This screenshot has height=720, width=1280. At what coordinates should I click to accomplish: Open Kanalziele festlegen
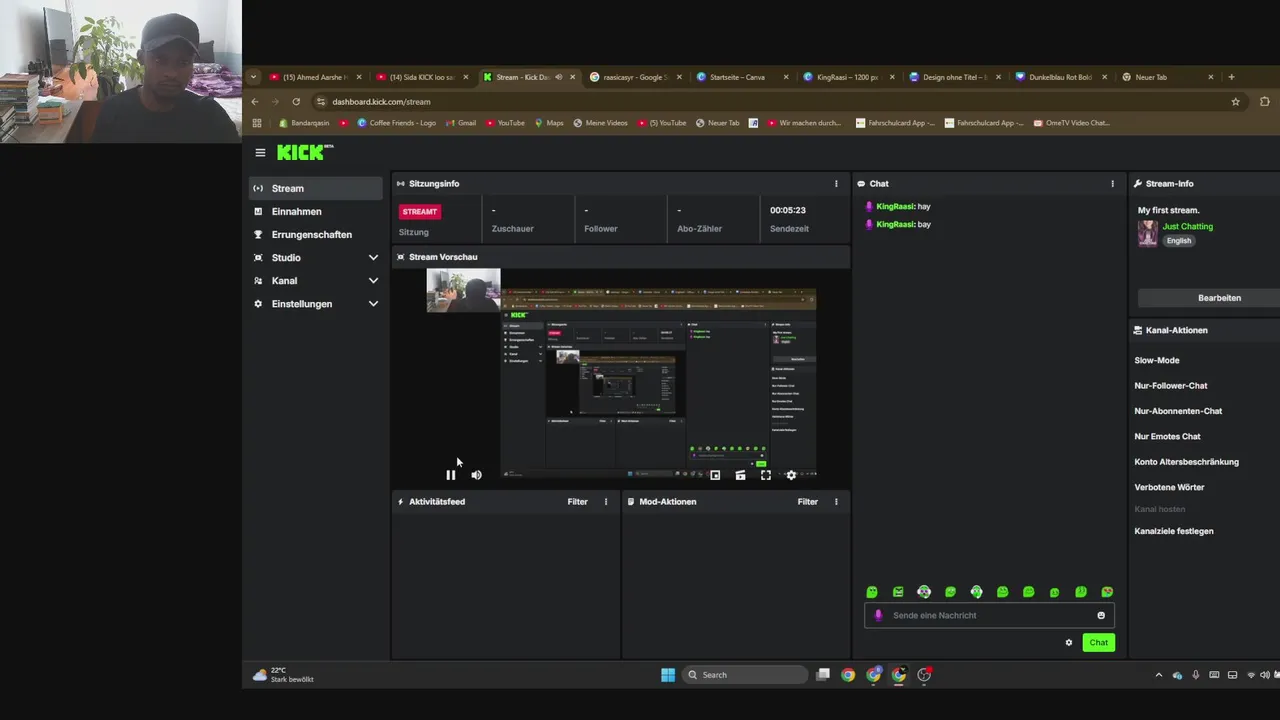[x=1174, y=531]
